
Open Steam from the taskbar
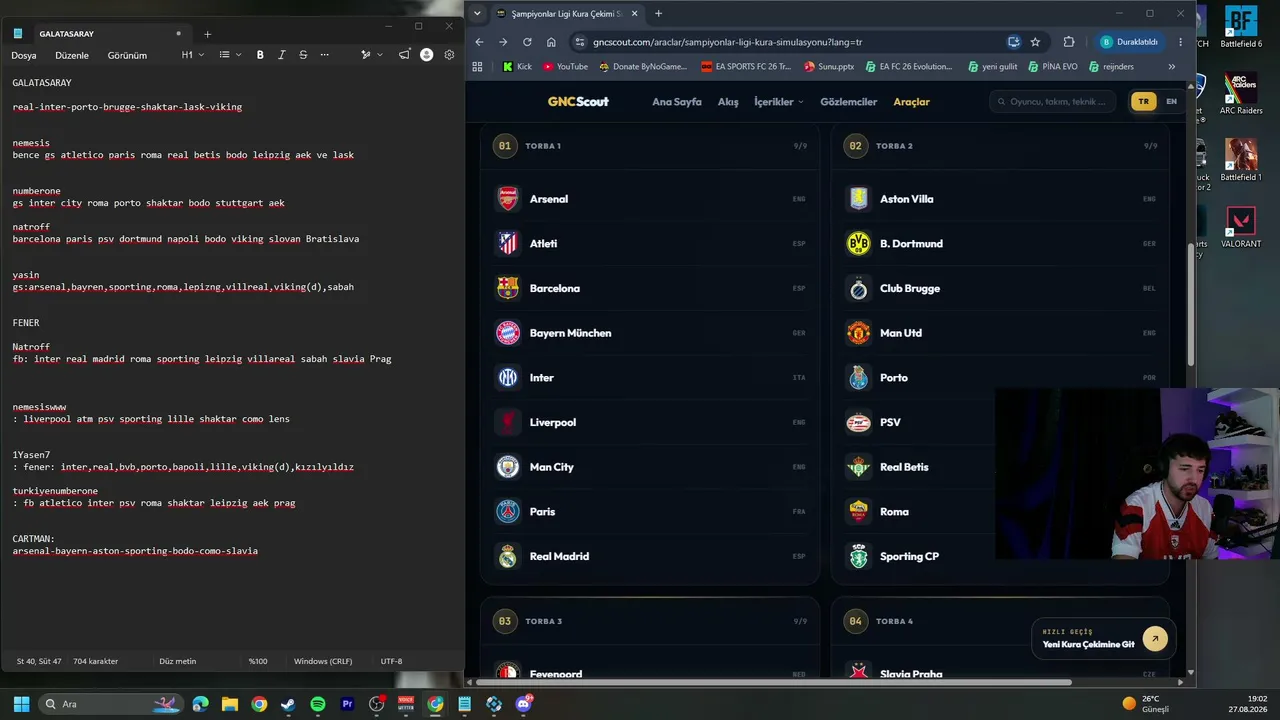288,704
